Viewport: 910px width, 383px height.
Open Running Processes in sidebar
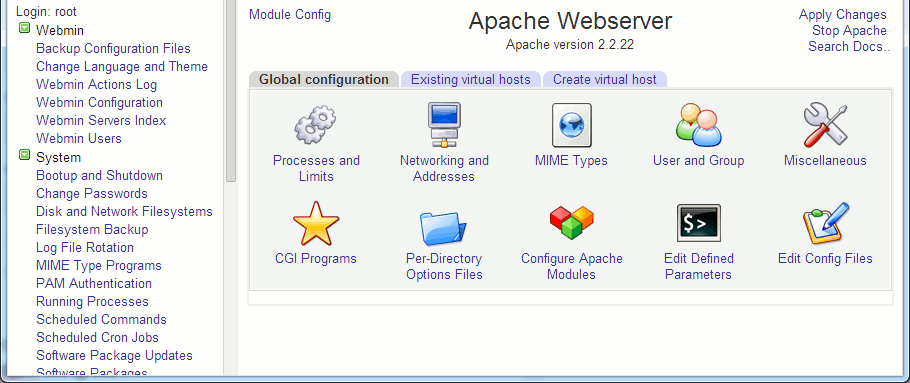pyautogui.click(x=92, y=301)
